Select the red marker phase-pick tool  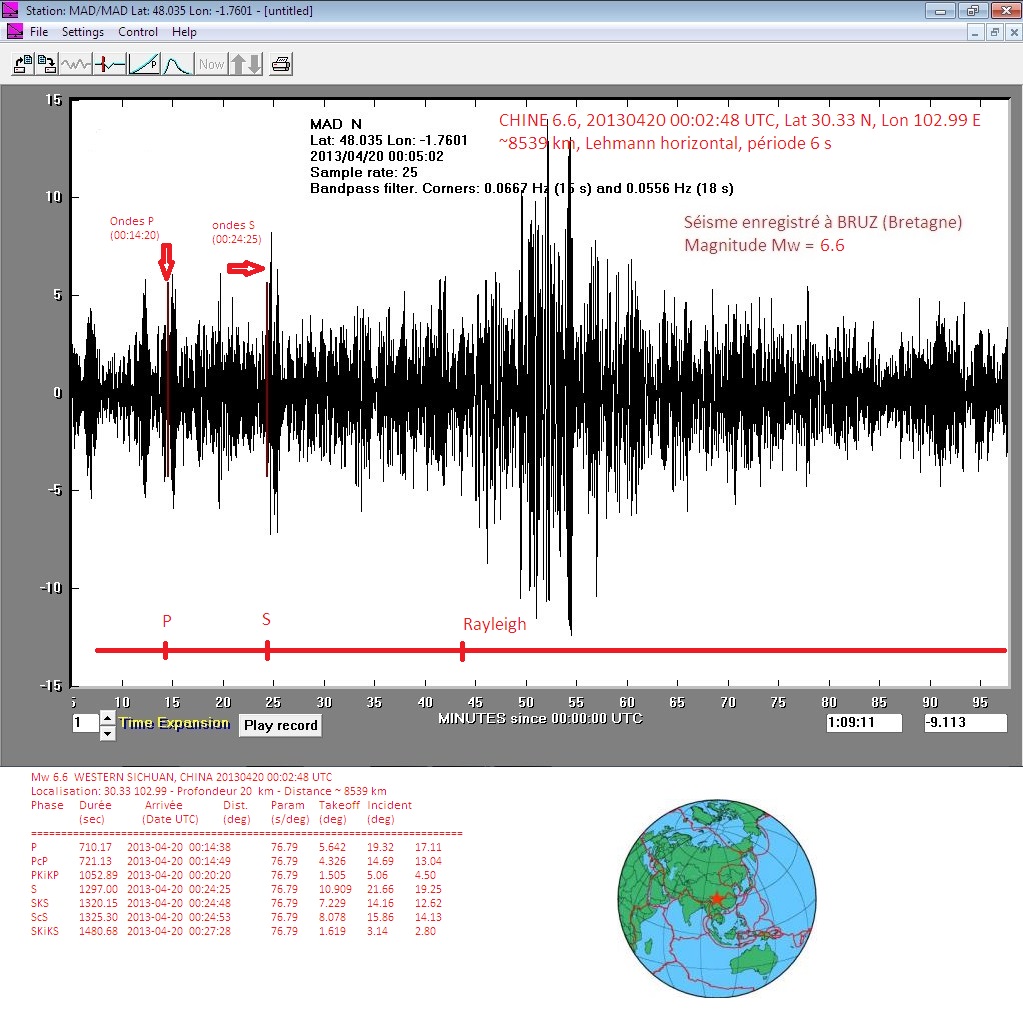point(110,65)
